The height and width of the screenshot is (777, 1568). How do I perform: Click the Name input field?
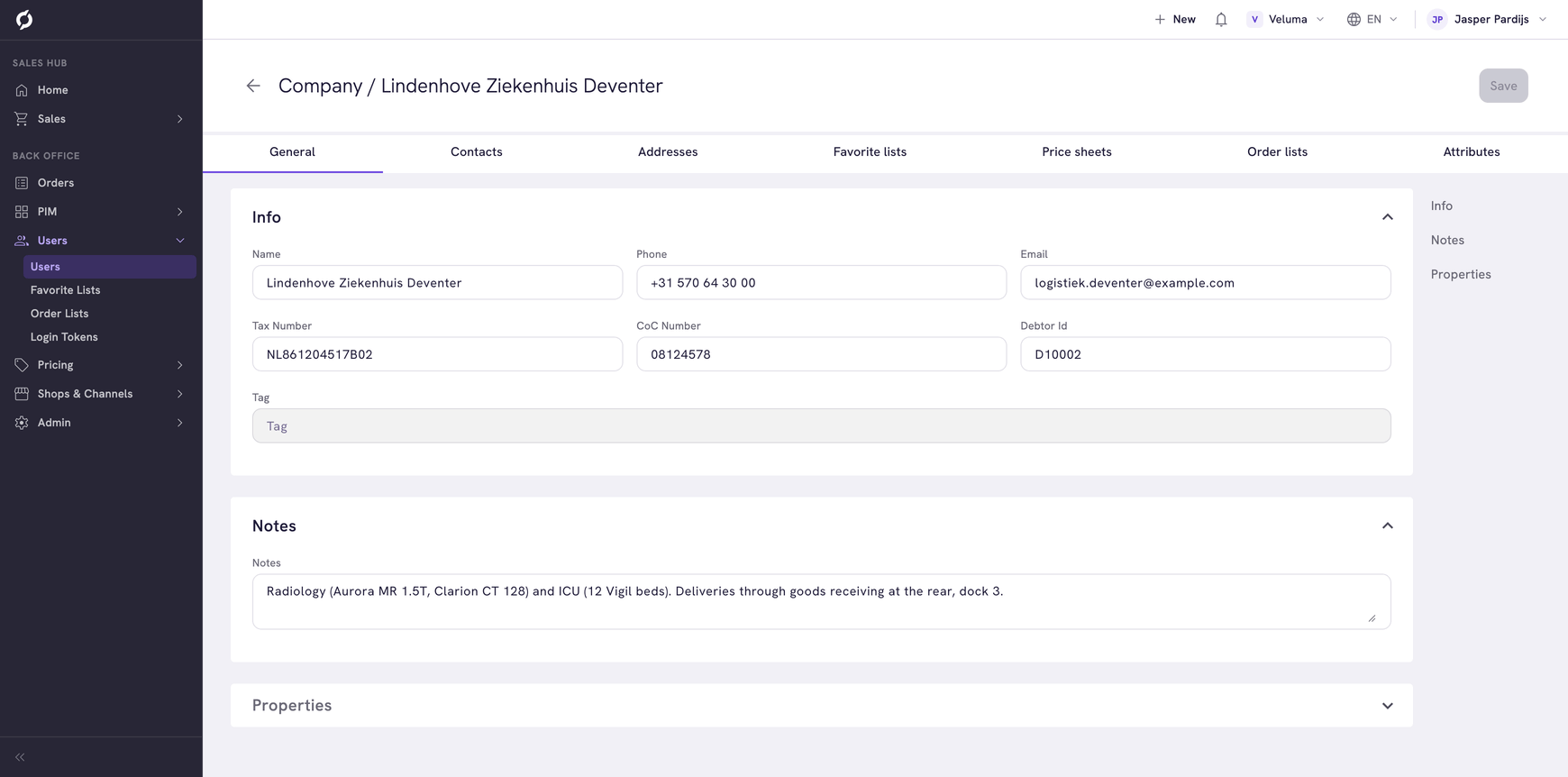pyautogui.click(x=437, y=283)
